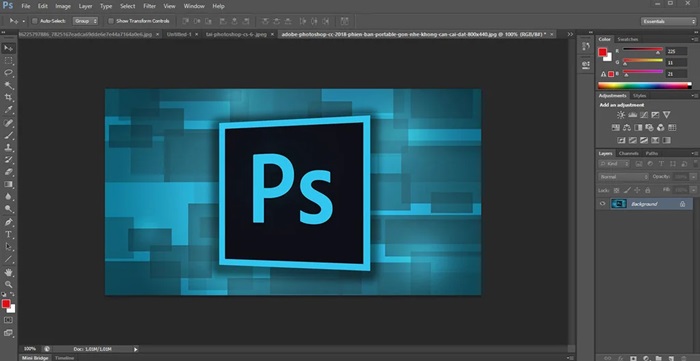Select the Magic Wand tool

(x=8, y=85)
